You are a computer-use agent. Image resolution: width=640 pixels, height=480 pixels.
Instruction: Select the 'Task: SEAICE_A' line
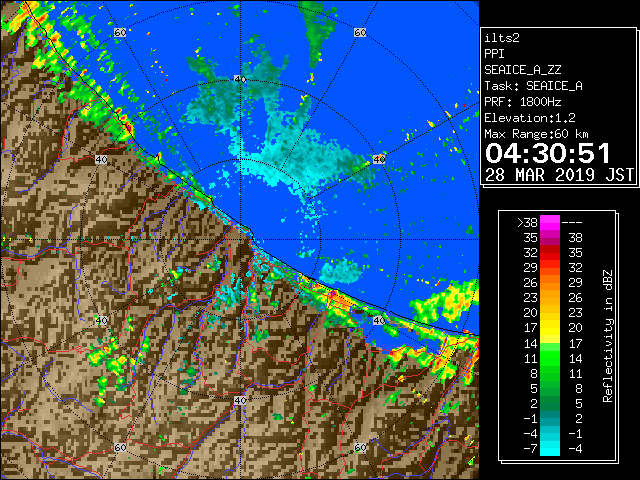click(533, 86)
